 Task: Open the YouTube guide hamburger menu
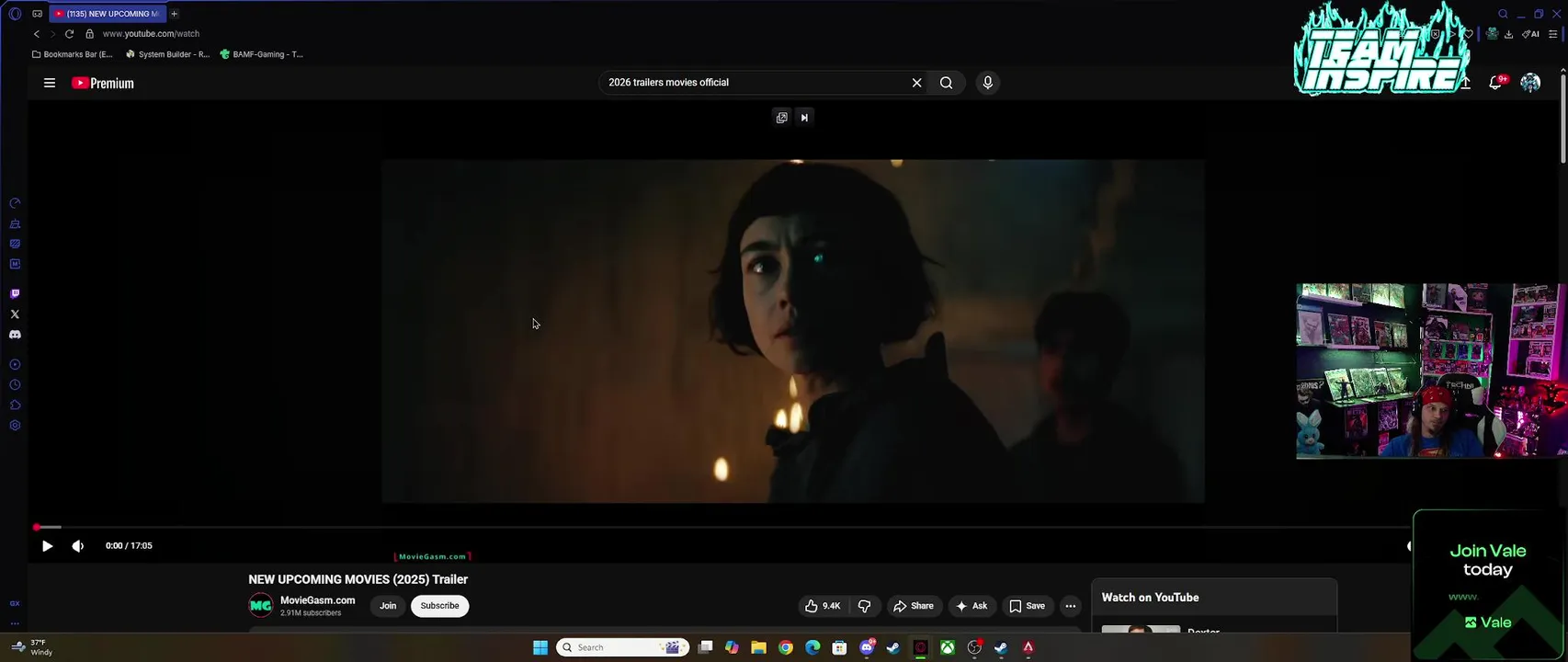50,83
